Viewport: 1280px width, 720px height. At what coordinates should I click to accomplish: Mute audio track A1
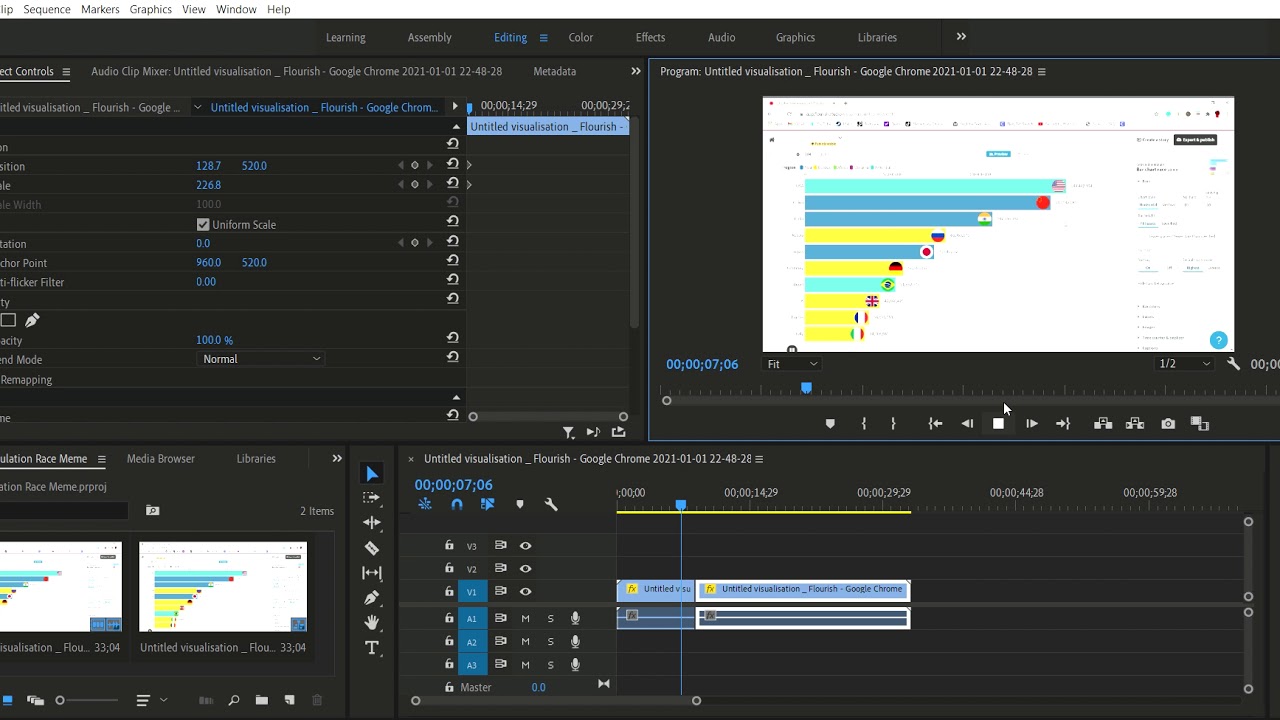click(x=525, y=619)
